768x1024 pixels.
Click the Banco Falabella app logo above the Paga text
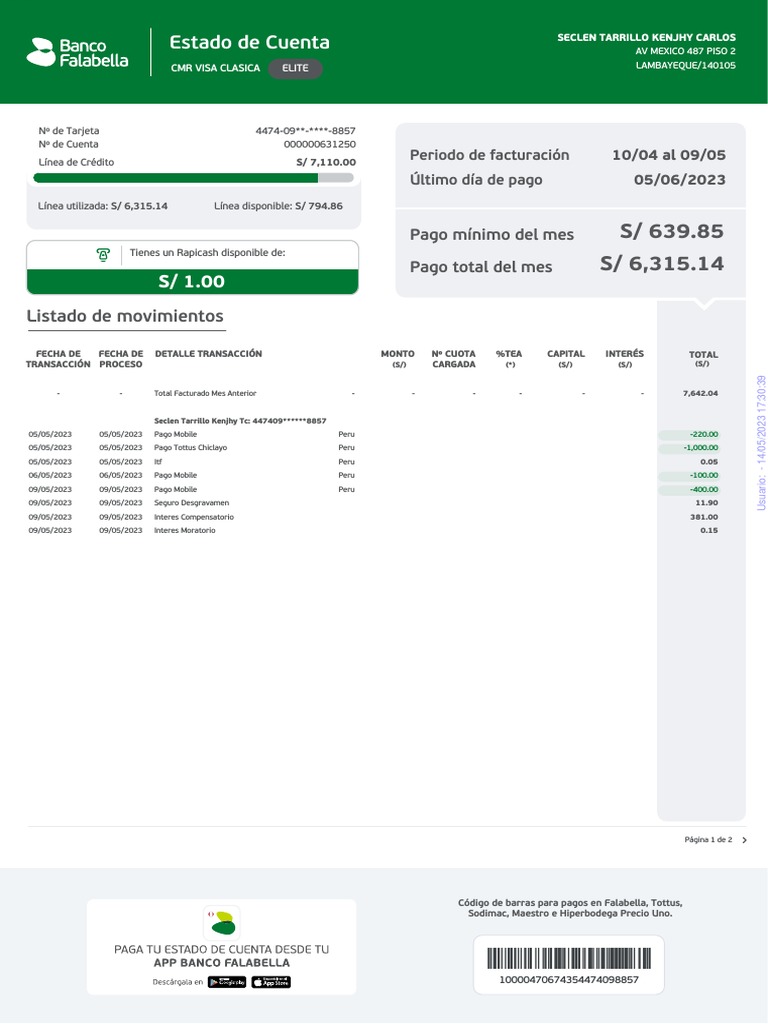[x=222, y=923]
